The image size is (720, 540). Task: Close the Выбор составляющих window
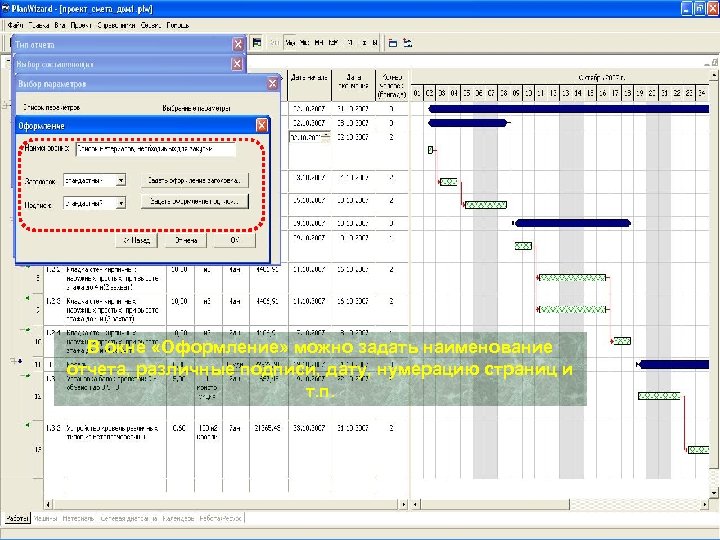click(x=237, y=64)
